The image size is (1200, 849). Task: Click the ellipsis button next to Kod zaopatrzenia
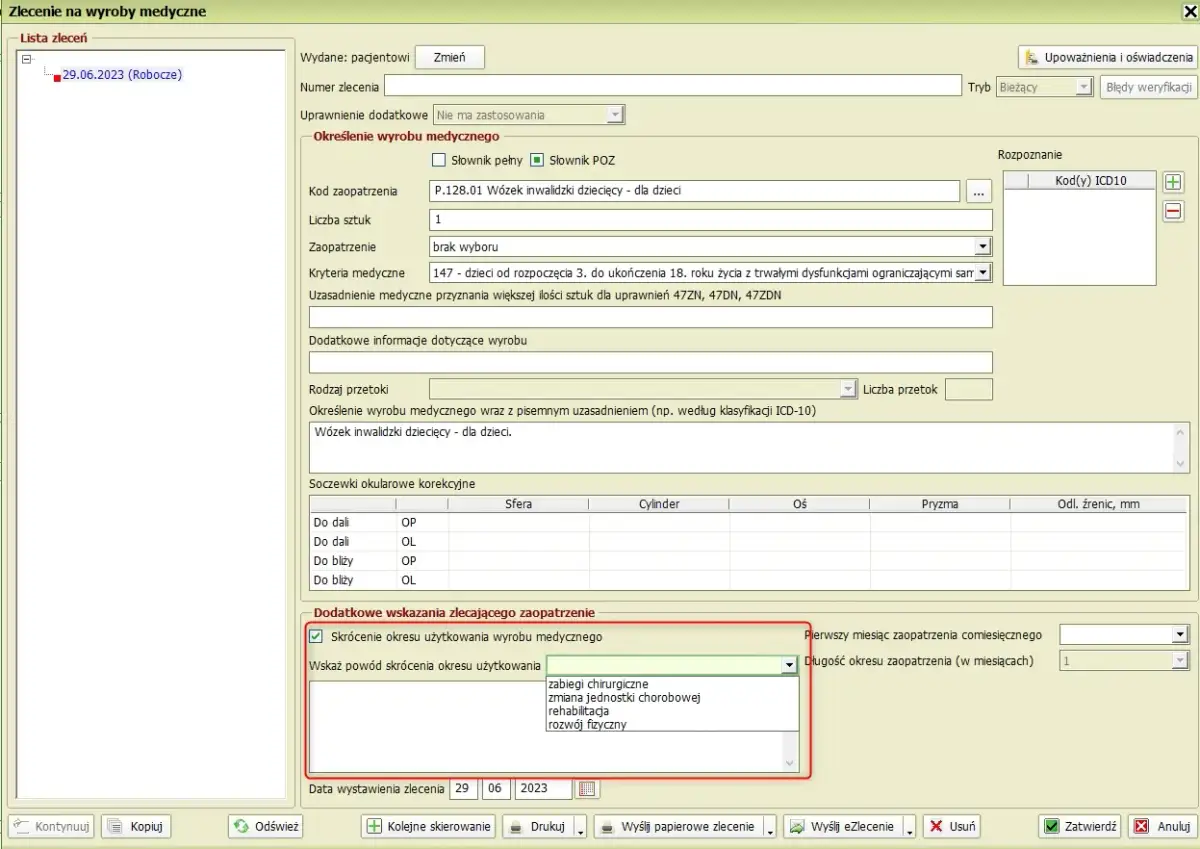[979, 192]
